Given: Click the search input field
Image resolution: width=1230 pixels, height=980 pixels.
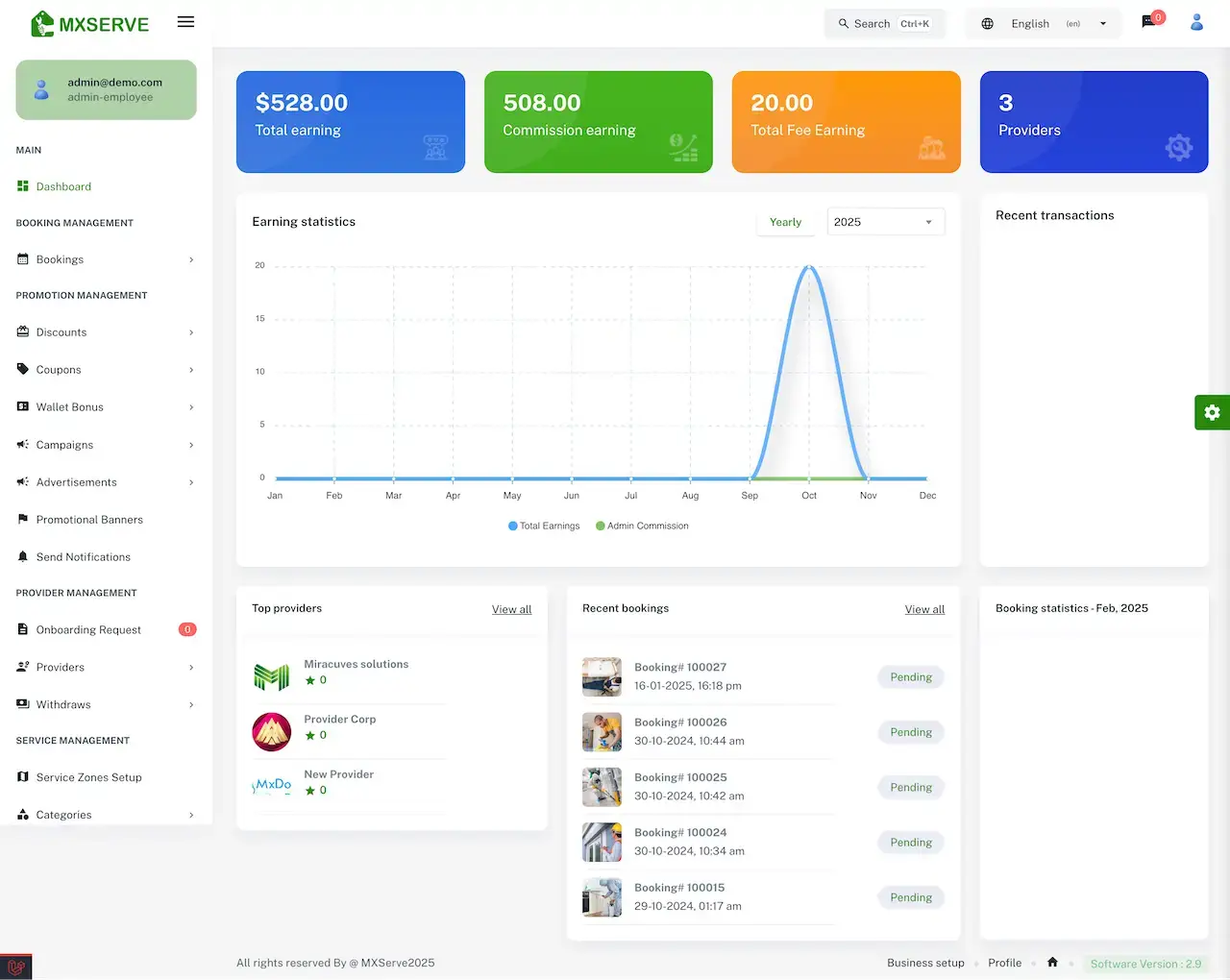Looking at the screenshot, I should click(884, 24).
